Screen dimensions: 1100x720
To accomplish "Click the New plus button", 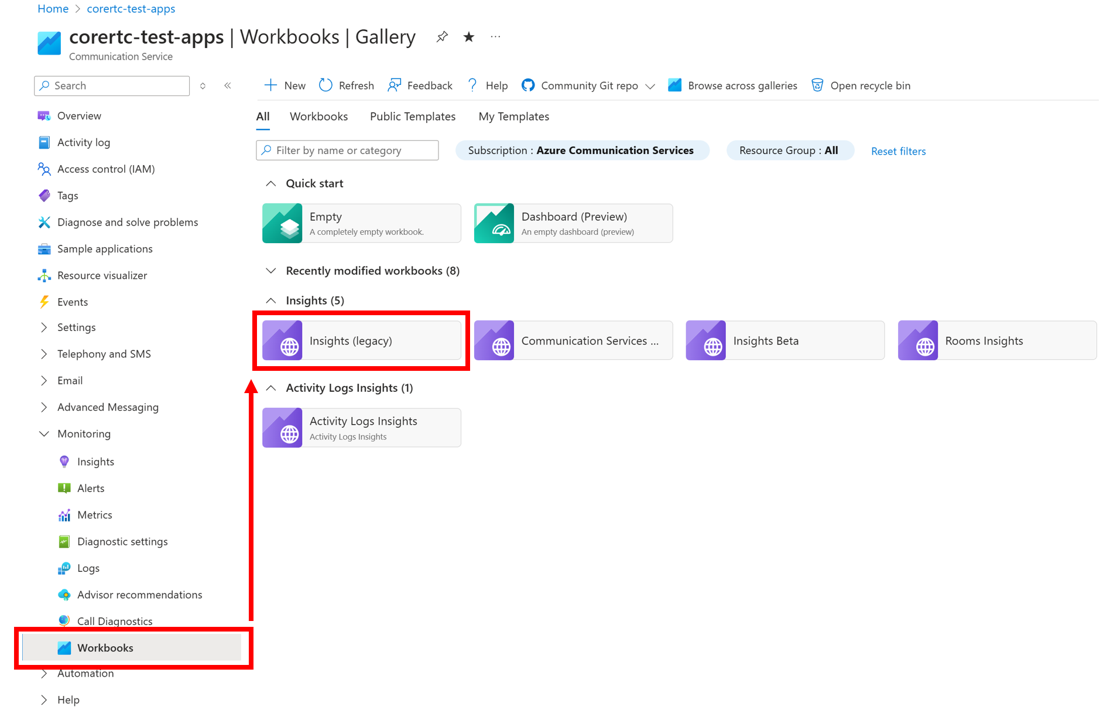I will coord(285,86).
